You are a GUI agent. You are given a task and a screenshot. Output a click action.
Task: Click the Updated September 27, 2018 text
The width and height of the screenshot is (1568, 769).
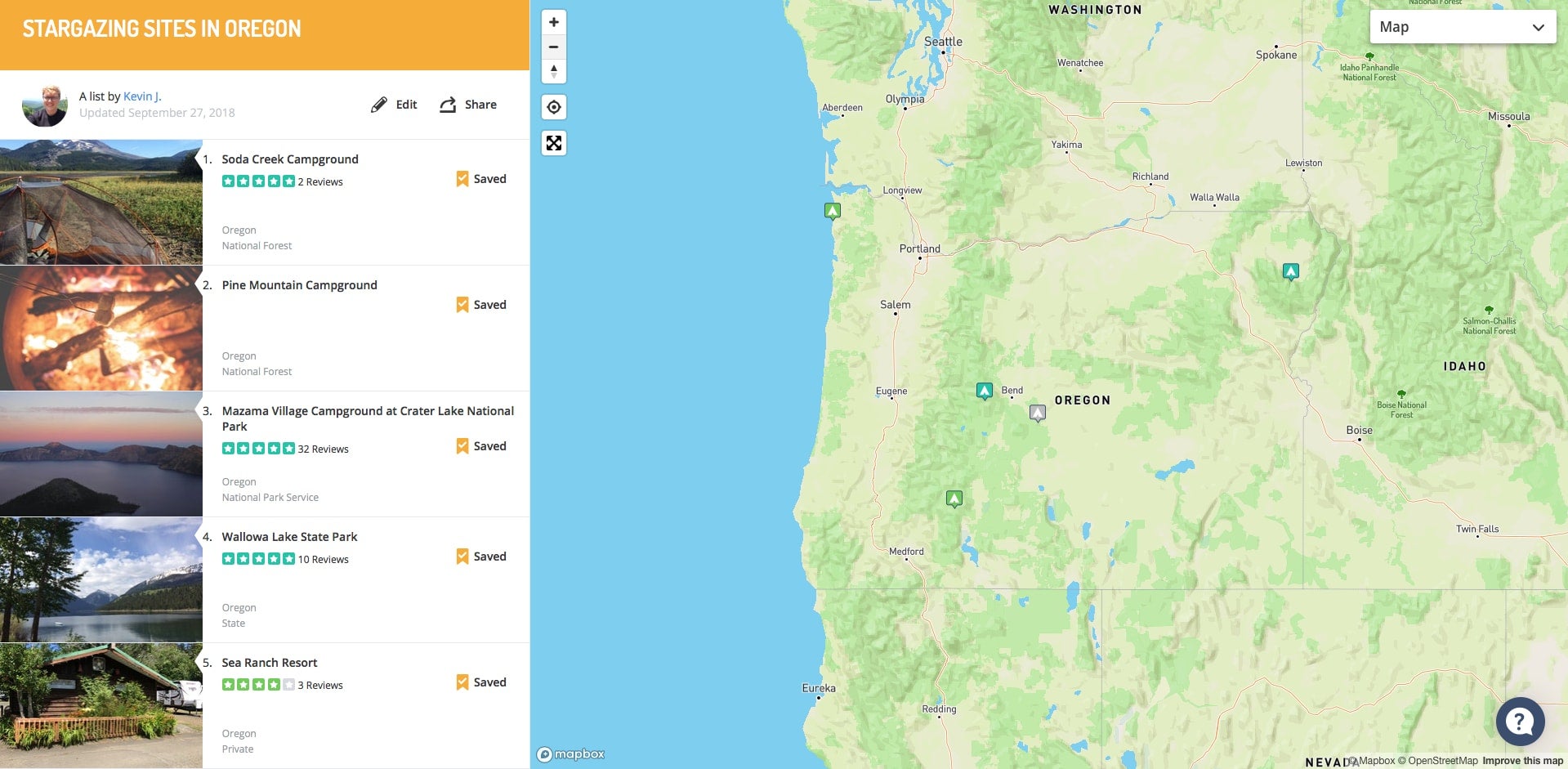[x=157, y=113]
